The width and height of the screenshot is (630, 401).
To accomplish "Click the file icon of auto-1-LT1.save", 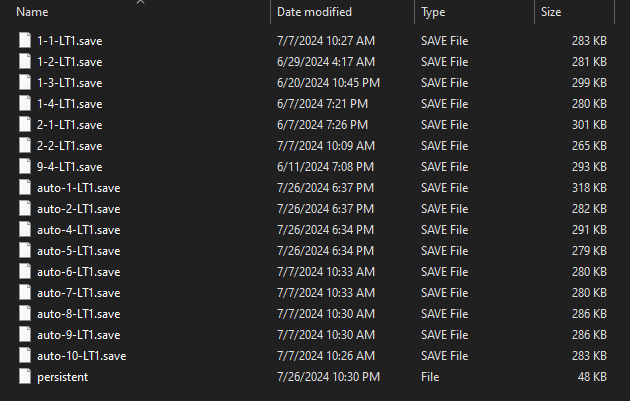I will point(25,187).
